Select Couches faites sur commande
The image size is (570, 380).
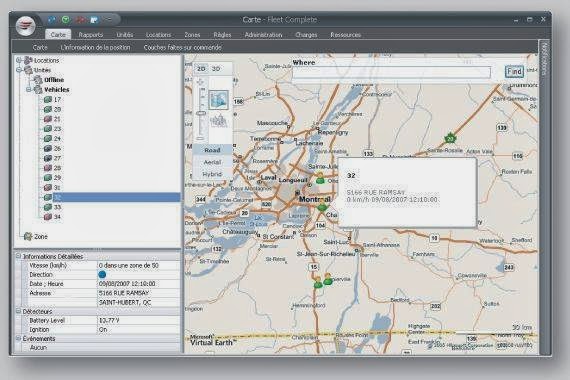coord(182,47)
